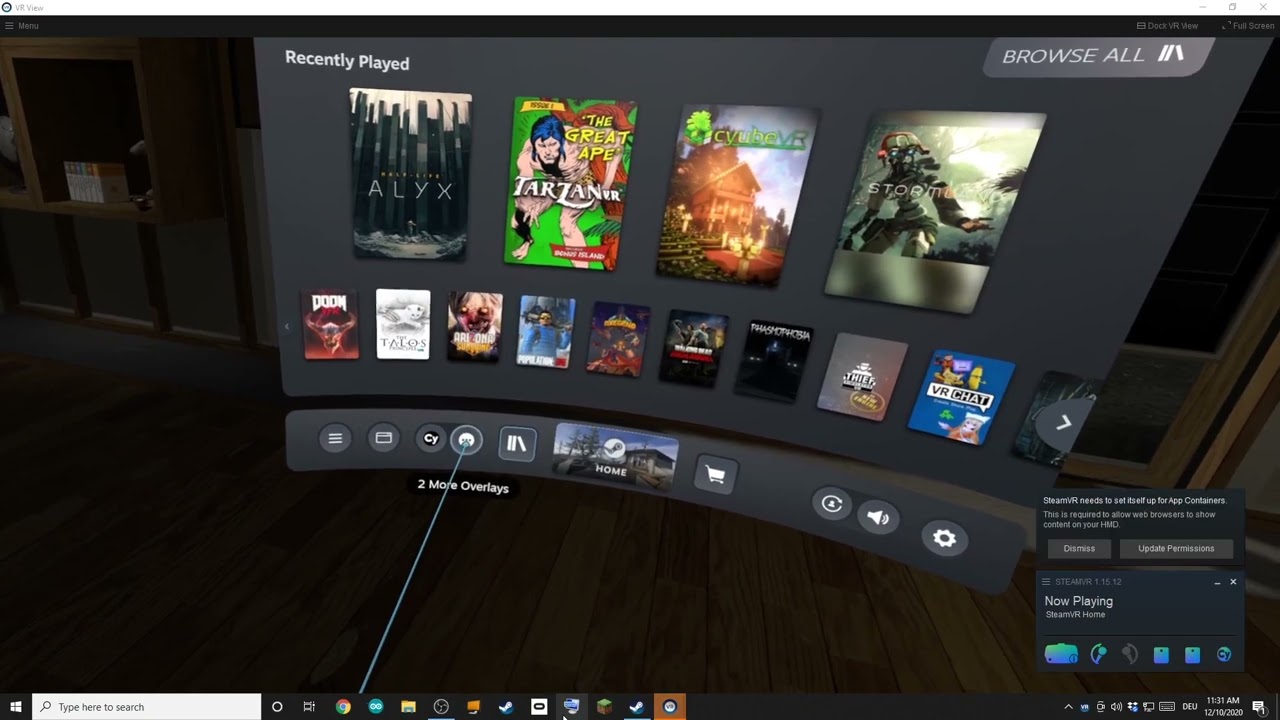Click the inactive right controller status icon
Viewport: 1280px width, 720px height.
1130,655
